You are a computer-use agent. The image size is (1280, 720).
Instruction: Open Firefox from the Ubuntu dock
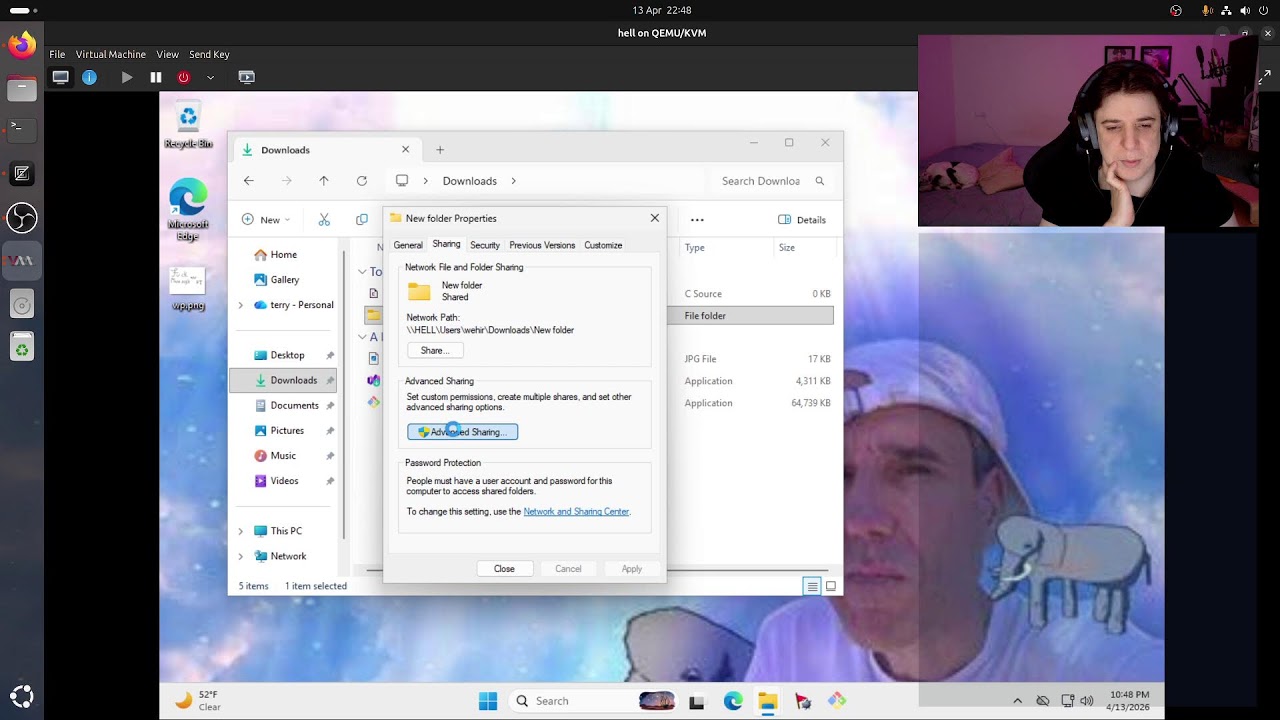21,45
